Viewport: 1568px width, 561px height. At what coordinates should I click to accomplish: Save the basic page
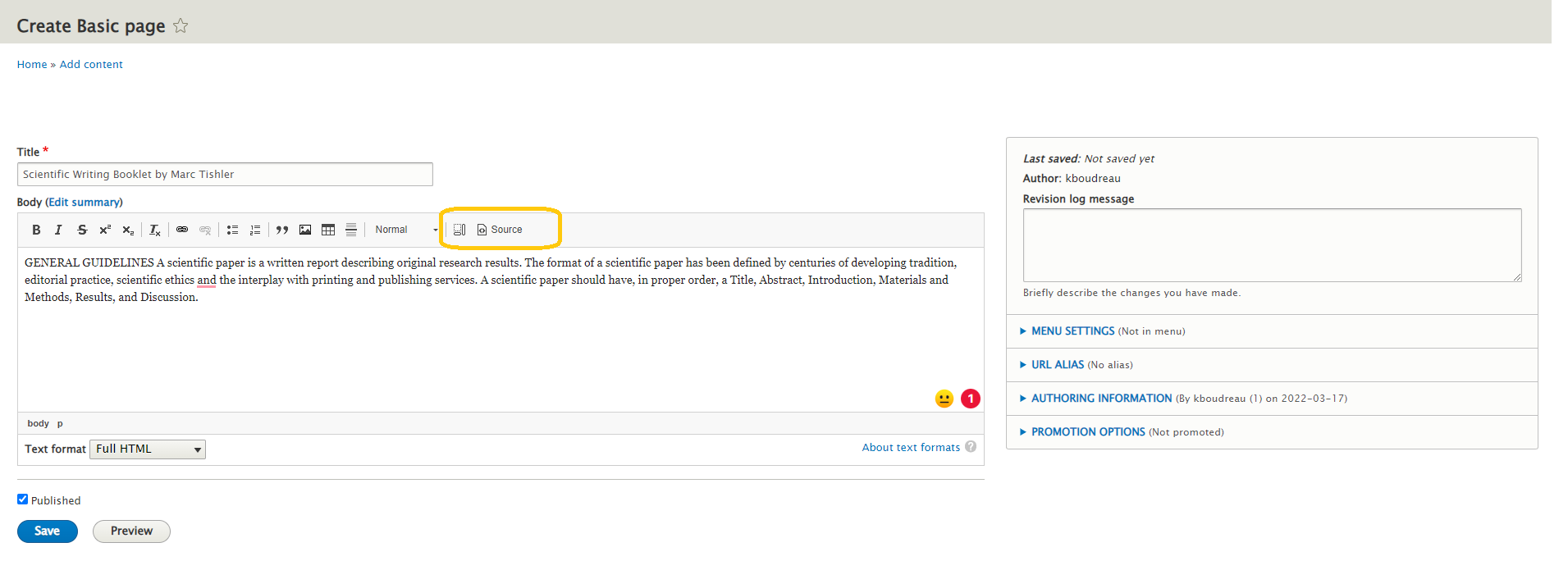[x=48, y=531]
